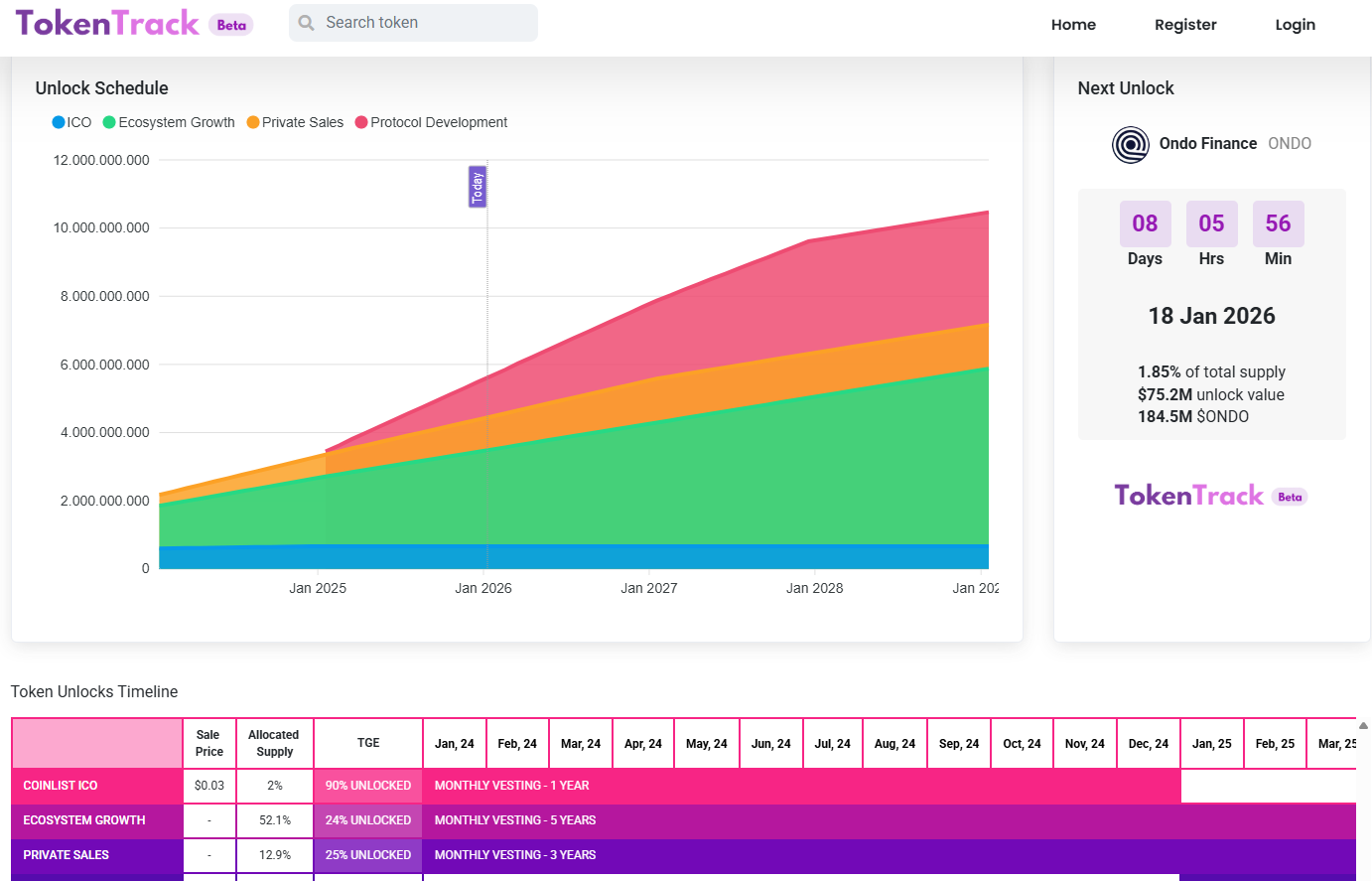Click the 24% UNLOCKED cell
The image size is (1372, 881).
tap(368, 820)
